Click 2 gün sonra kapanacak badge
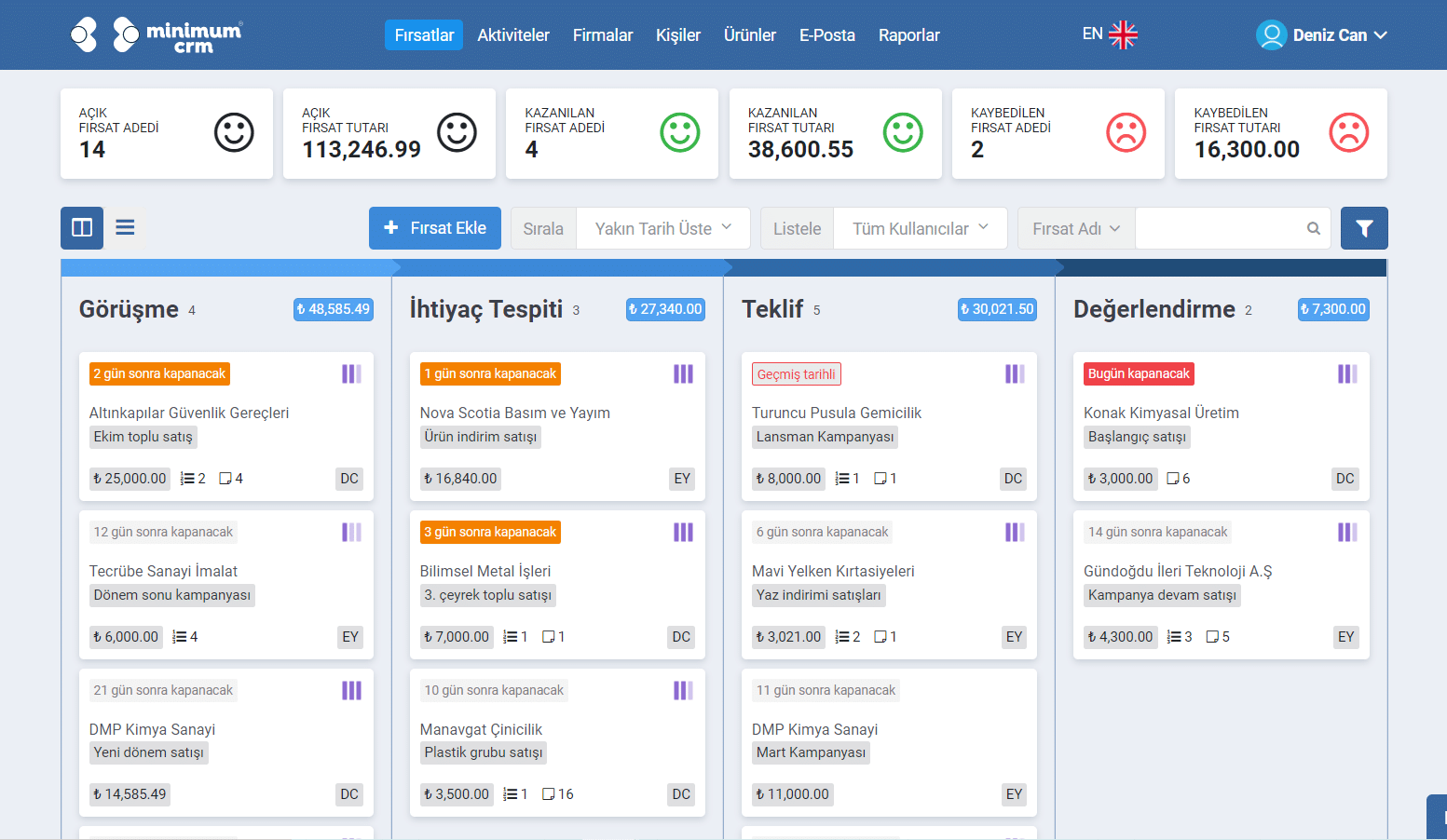The height and width of the screenshot is (840, 1447). click(x=159, y=373)
